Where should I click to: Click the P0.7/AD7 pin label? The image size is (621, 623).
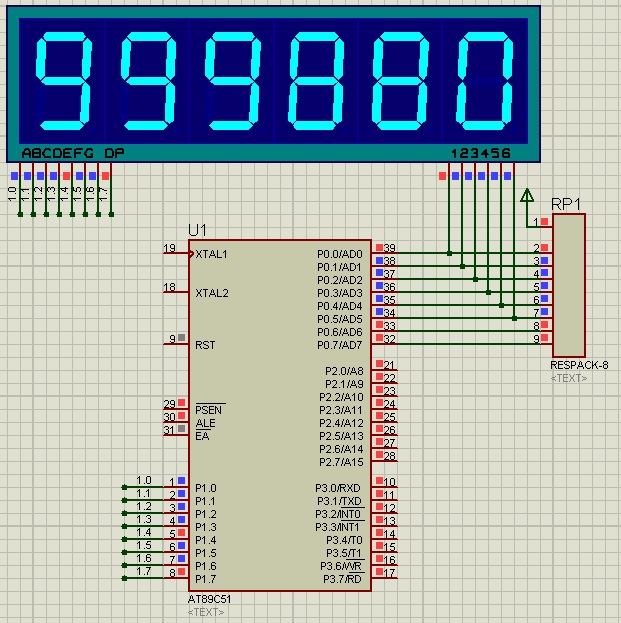(x=340, y=345)
